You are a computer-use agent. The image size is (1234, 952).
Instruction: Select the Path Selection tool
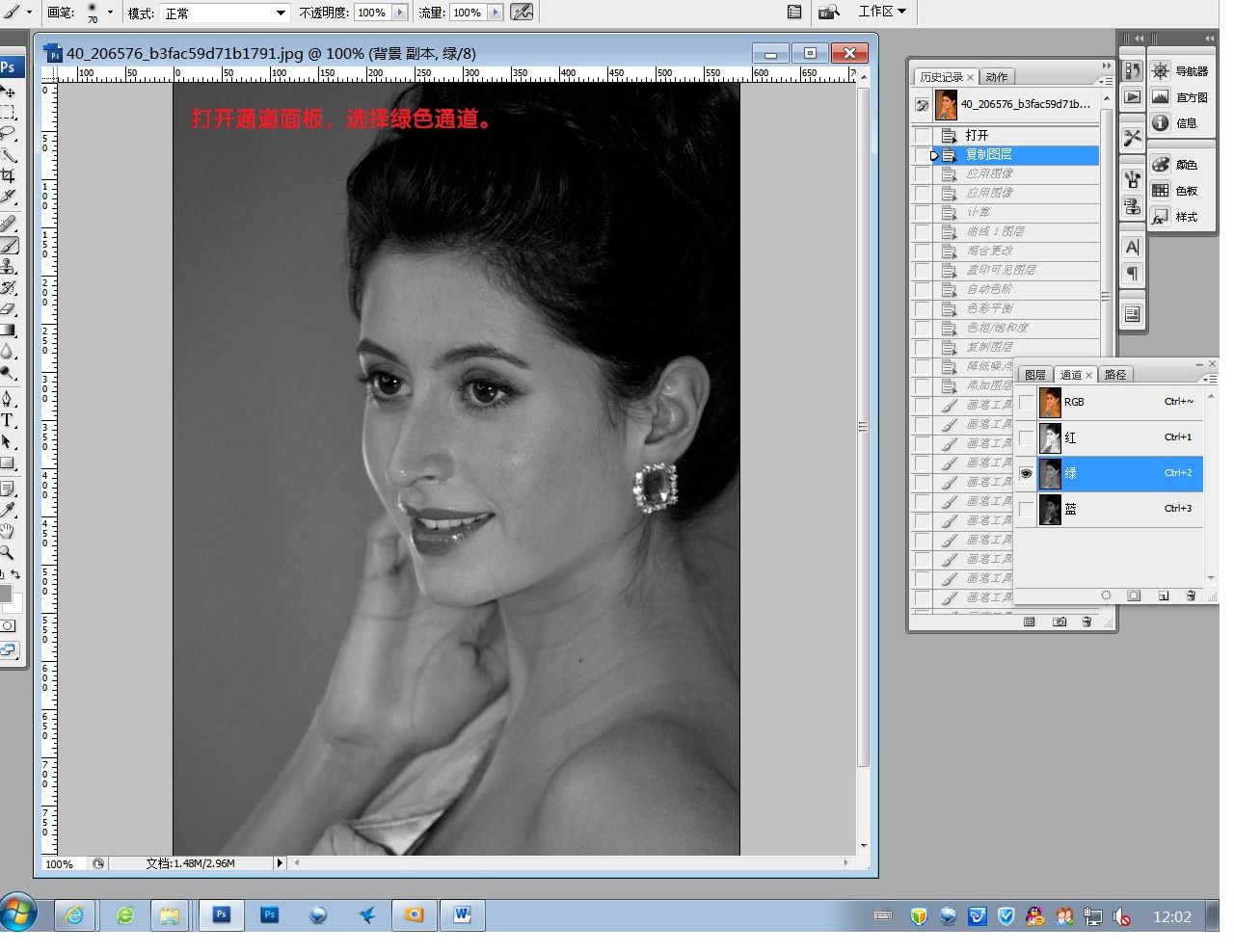(9, 440)
